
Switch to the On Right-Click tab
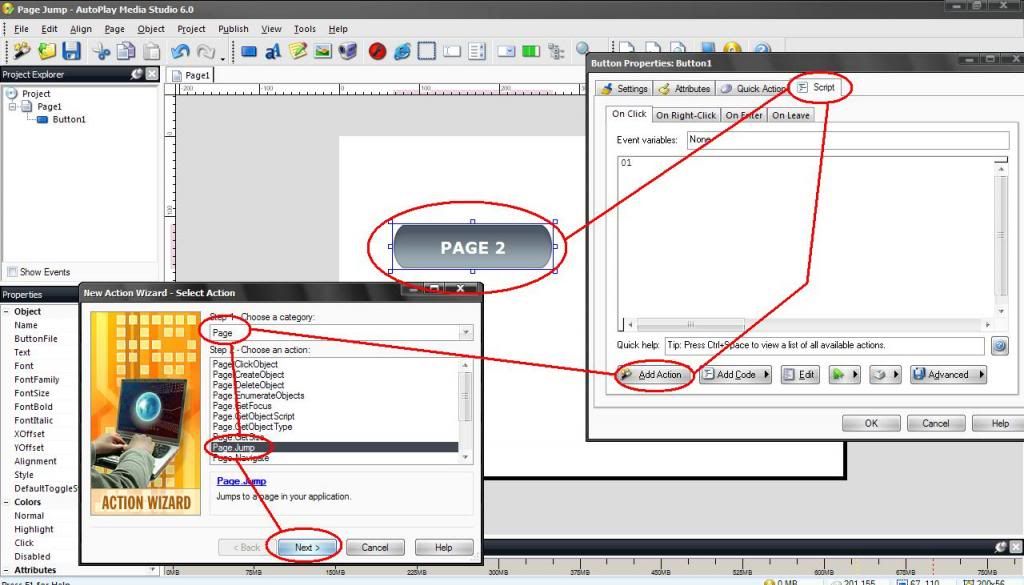pos(686,116)
